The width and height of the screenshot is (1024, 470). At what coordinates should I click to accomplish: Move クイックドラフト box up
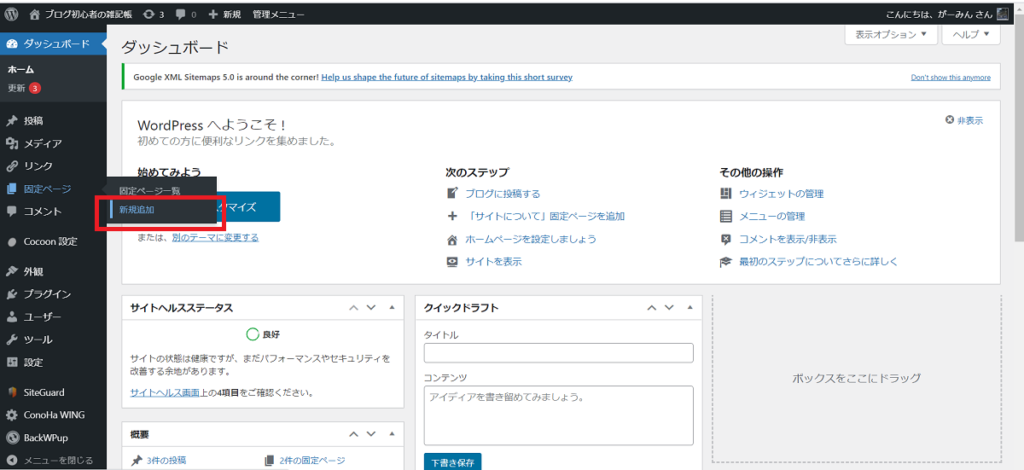coord(652,308)
